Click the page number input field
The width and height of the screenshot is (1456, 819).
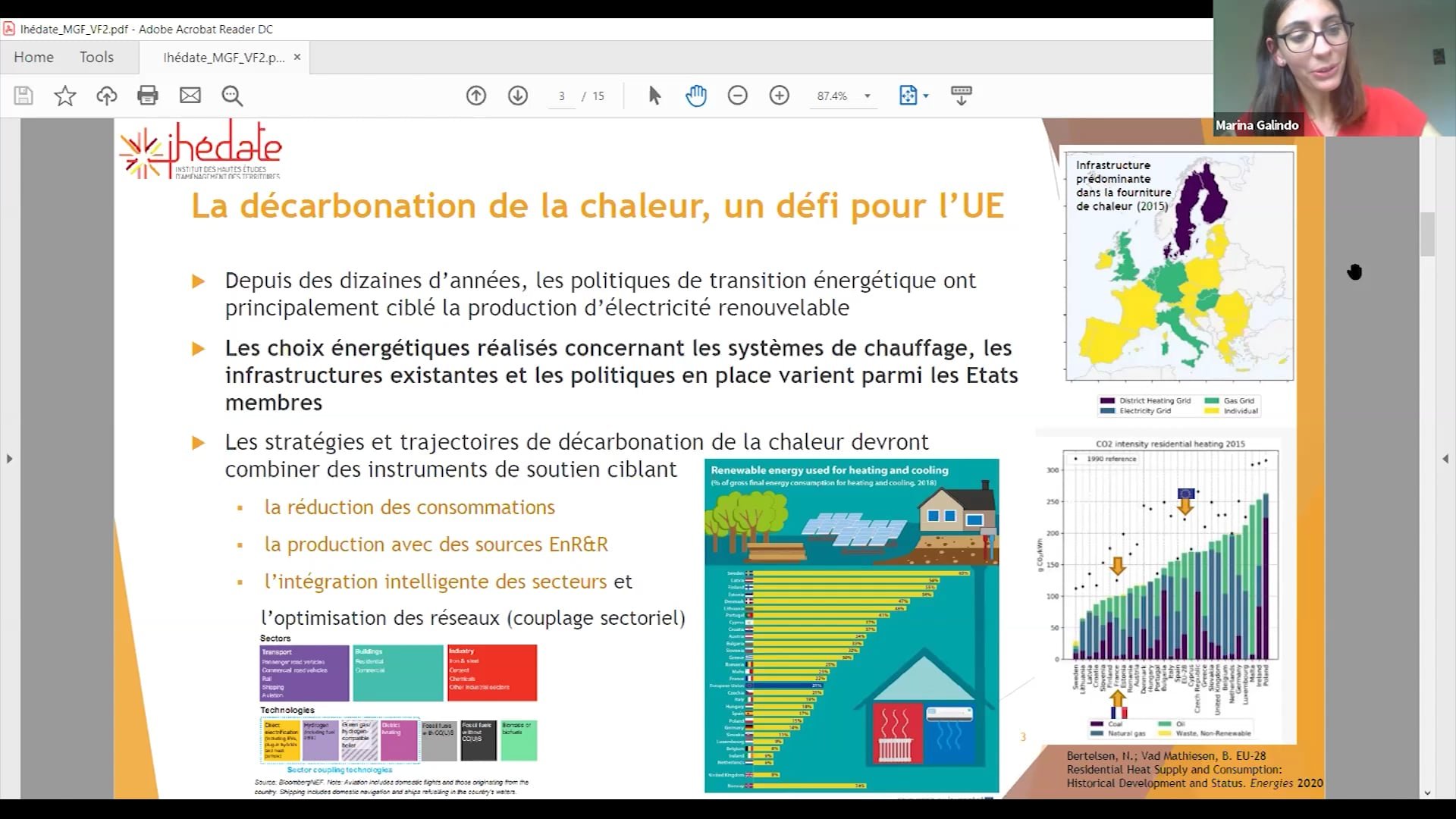tap(562, 96)
